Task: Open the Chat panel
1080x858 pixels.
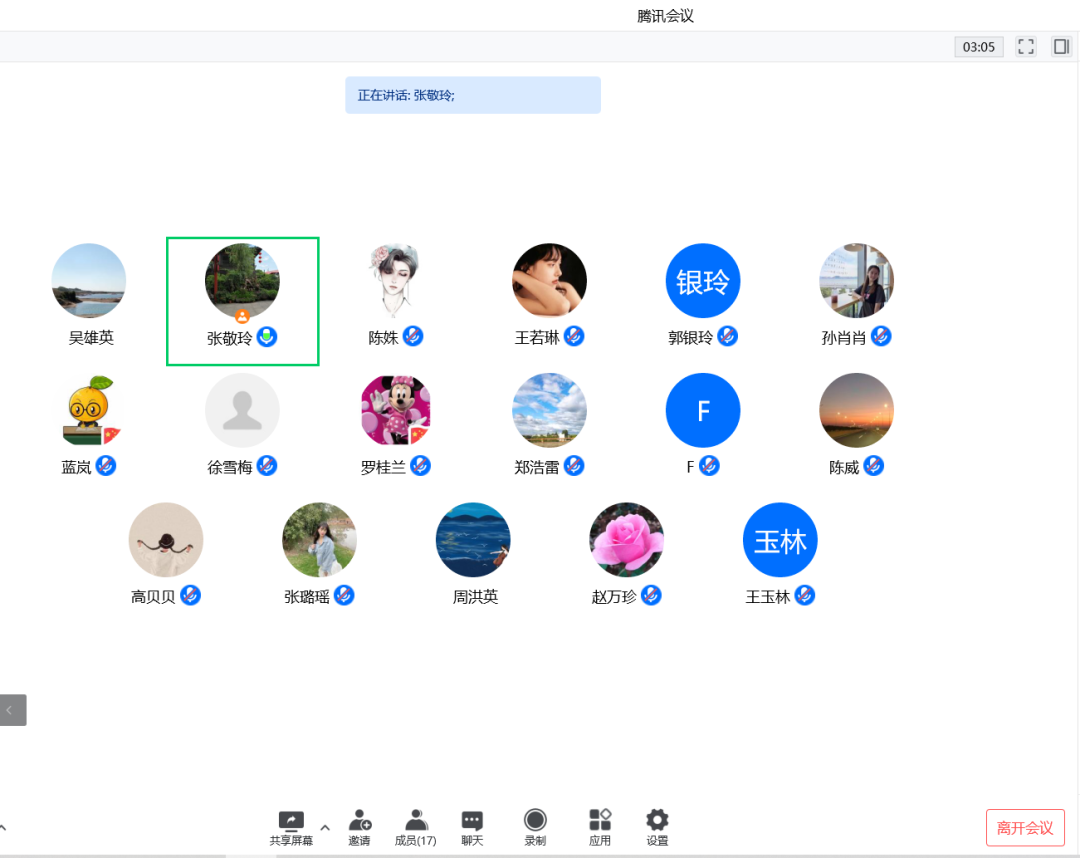Action: click(x=472, y=822)
